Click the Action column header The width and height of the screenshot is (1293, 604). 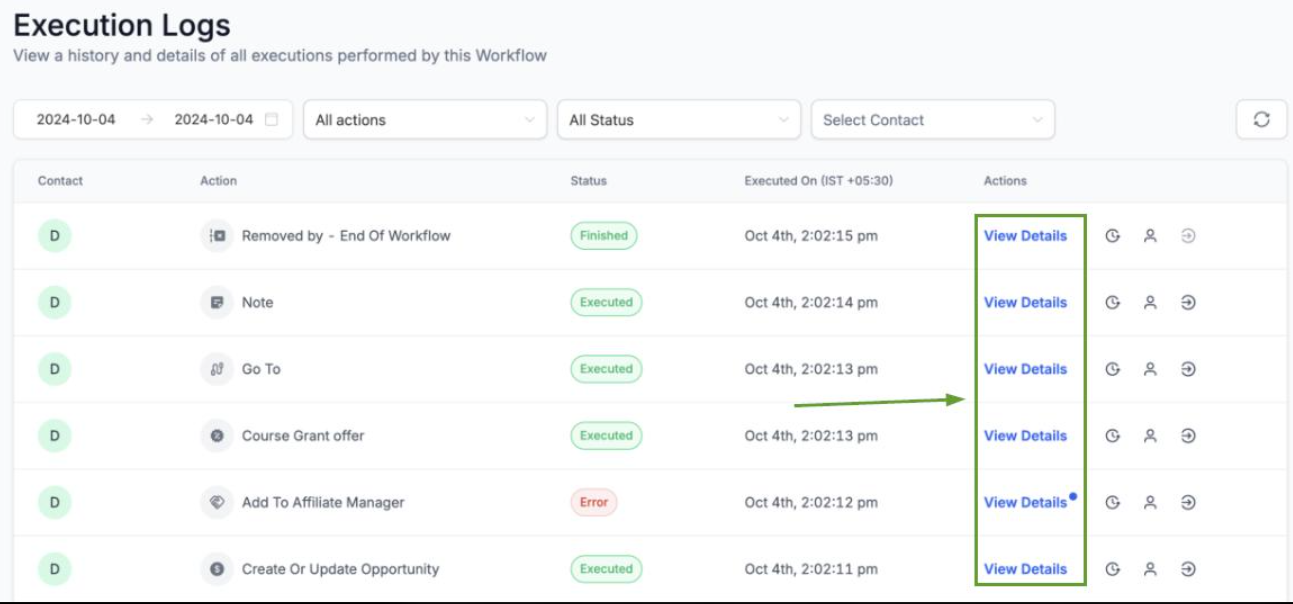pos(218,181)
